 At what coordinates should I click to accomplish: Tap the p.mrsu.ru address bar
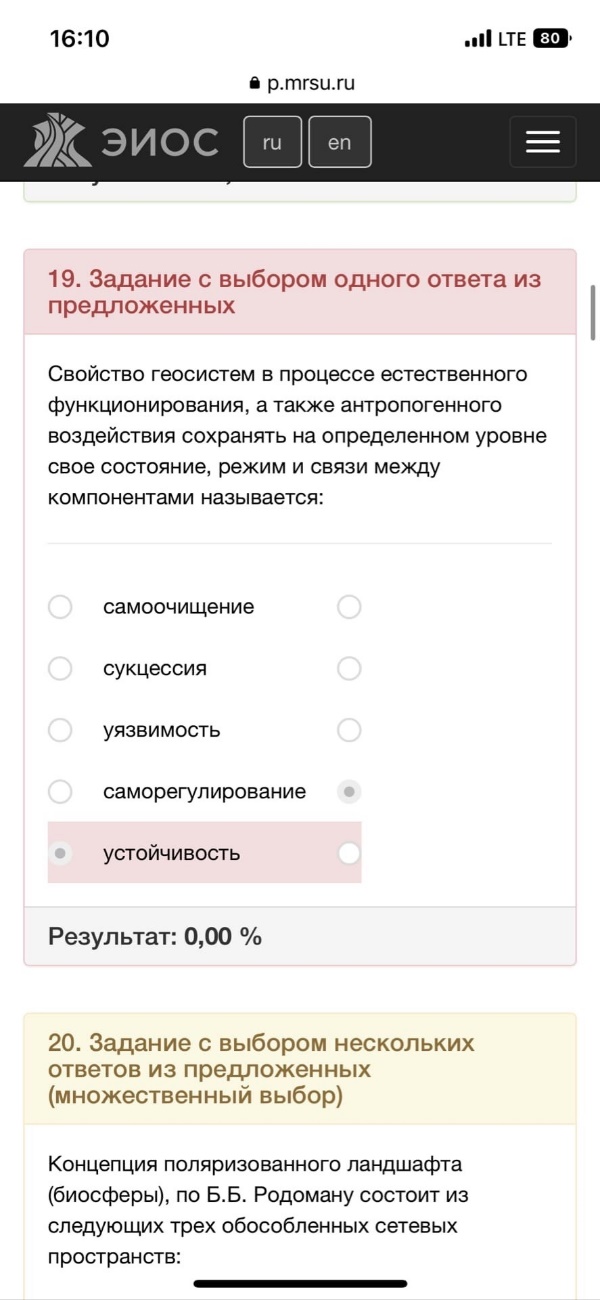click(x=300, y=84)
